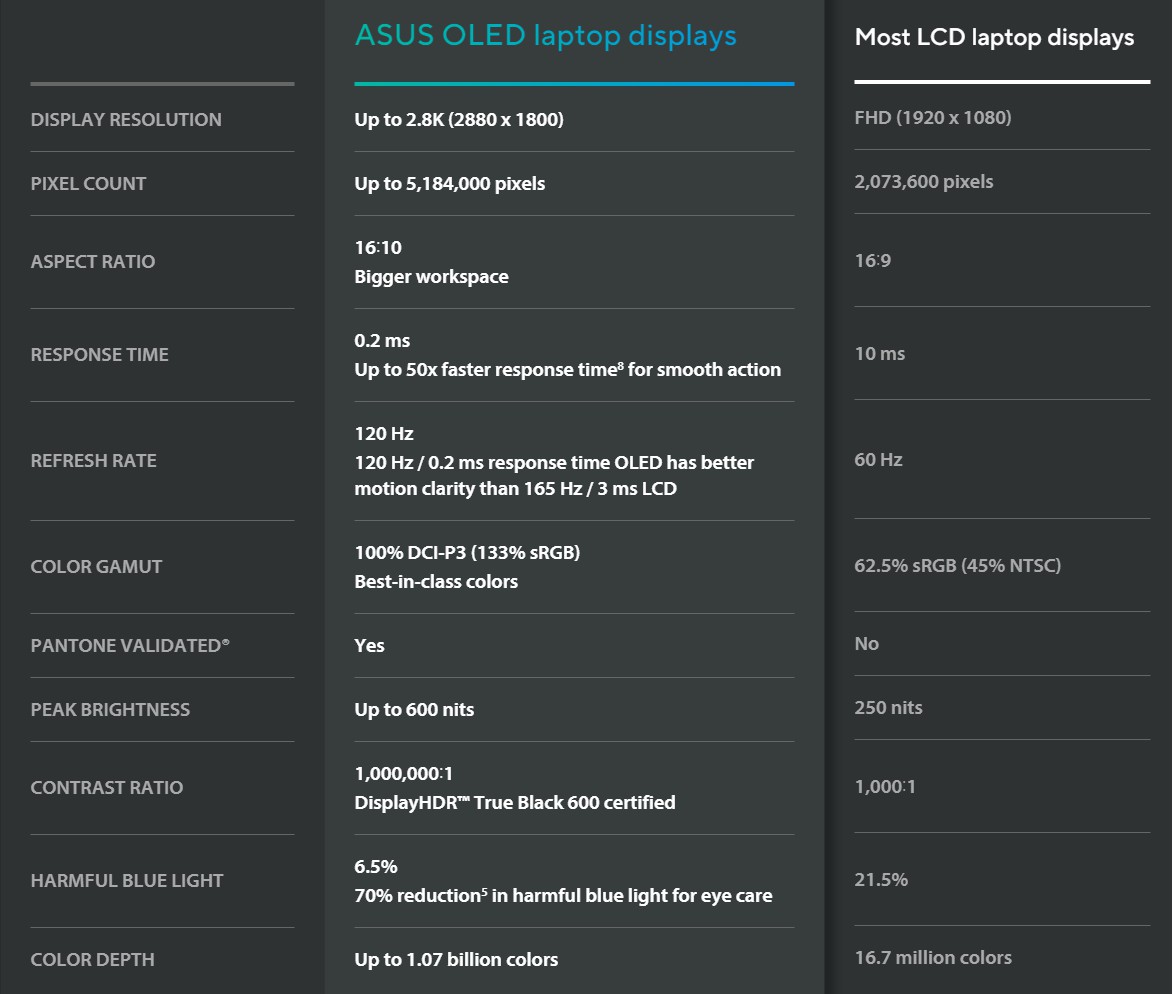
Task: Click the '16.7 million colors' LCD value
Action: click(x=933, y=957)
